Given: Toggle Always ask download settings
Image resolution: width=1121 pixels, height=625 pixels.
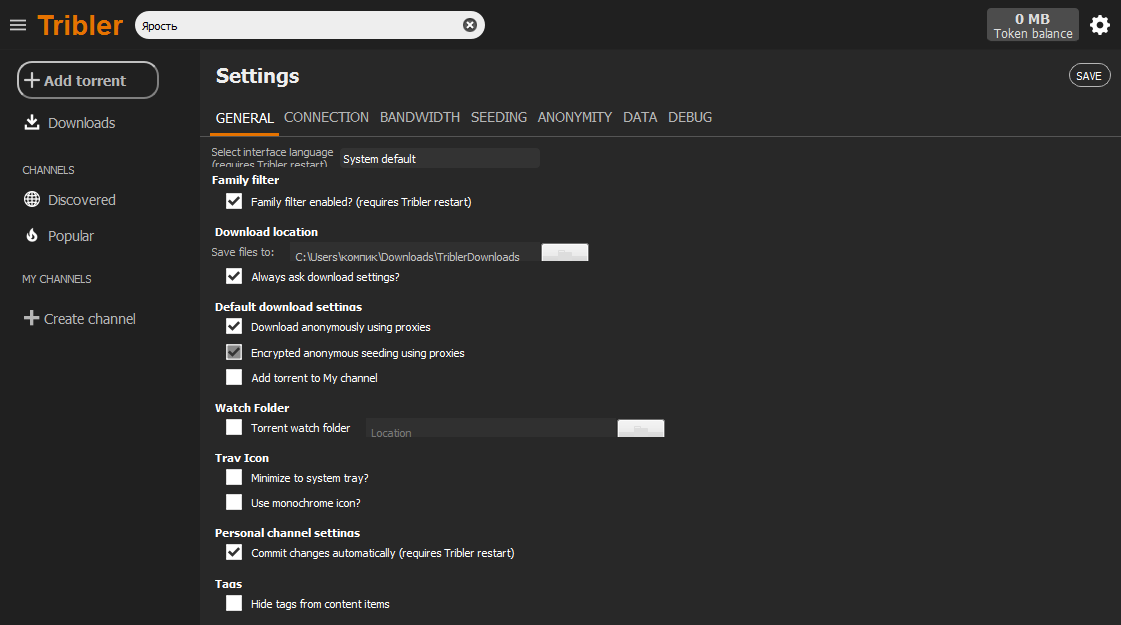Looking at the screenshot, I should [x=234, y=277].
